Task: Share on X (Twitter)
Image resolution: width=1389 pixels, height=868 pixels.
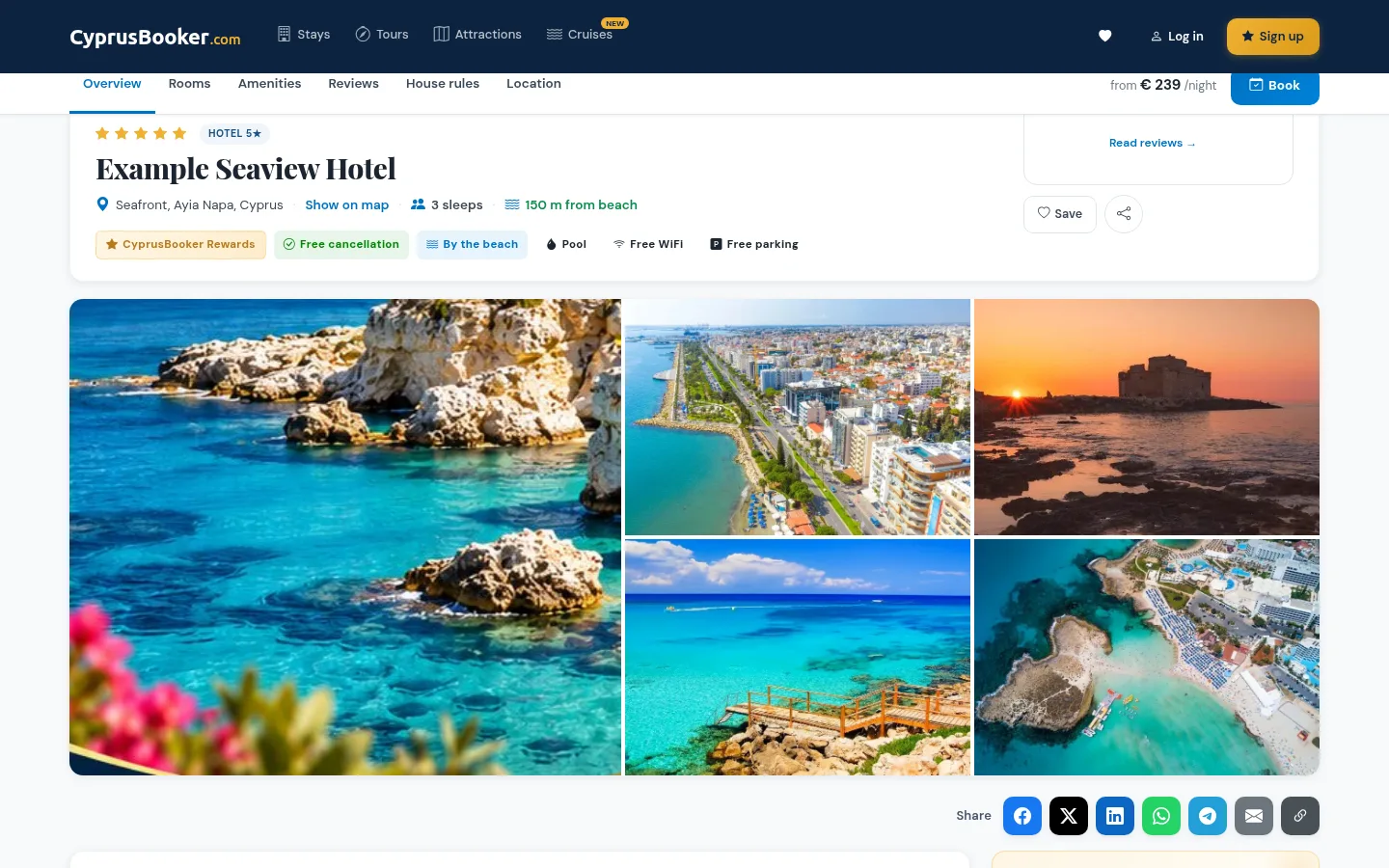Action: [1069, 816]
